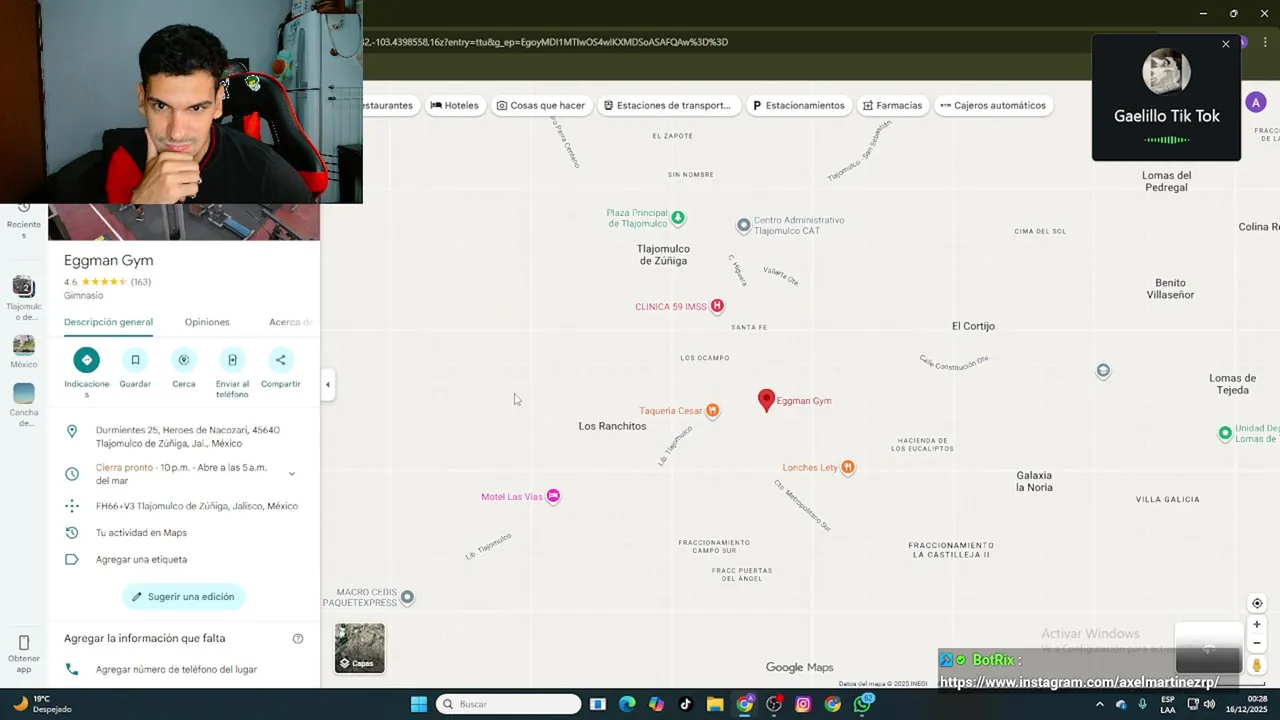Click the Guardar bookmark icon

[135, 360]
